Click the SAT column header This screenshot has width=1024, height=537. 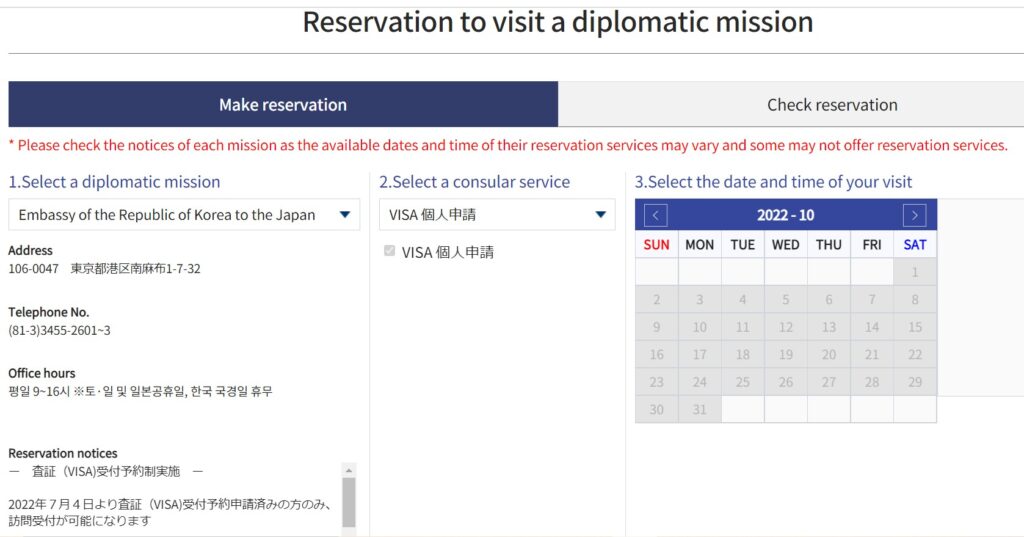click(x=915, y=244)
